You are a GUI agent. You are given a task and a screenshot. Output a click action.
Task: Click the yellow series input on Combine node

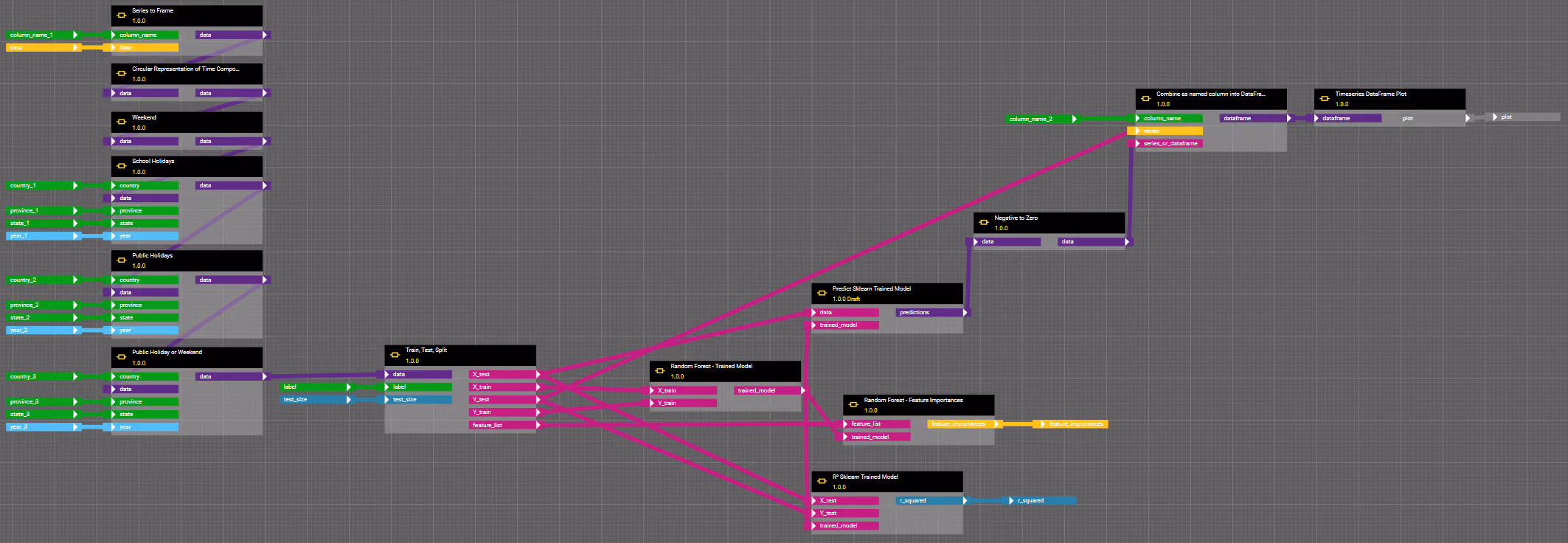click(1165, 131)
